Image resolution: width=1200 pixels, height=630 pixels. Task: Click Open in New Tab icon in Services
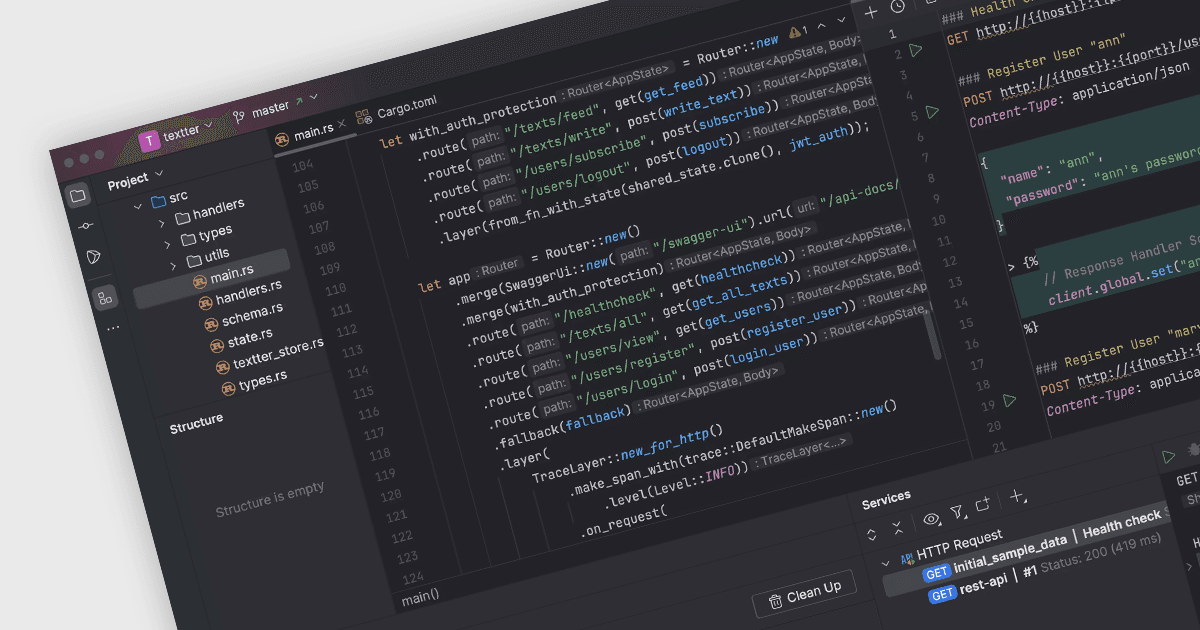[984, 505]
